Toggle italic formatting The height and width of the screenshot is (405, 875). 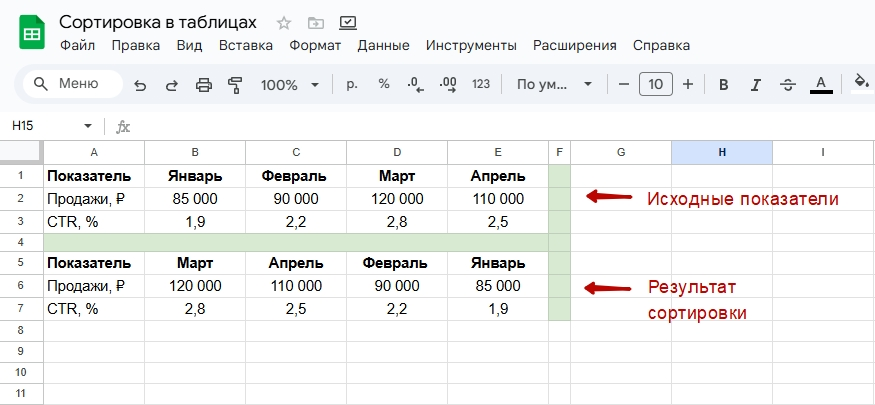(x=756, y=85)
